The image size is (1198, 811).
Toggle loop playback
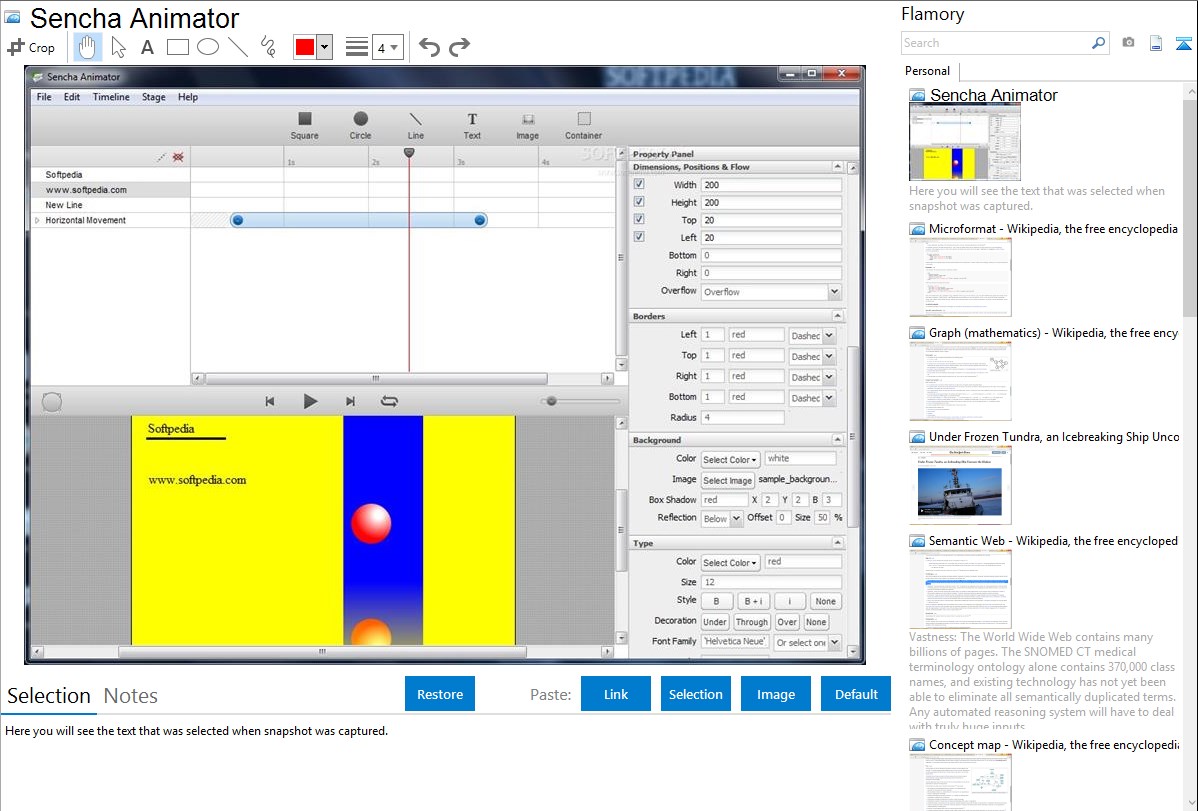(390, 401)
